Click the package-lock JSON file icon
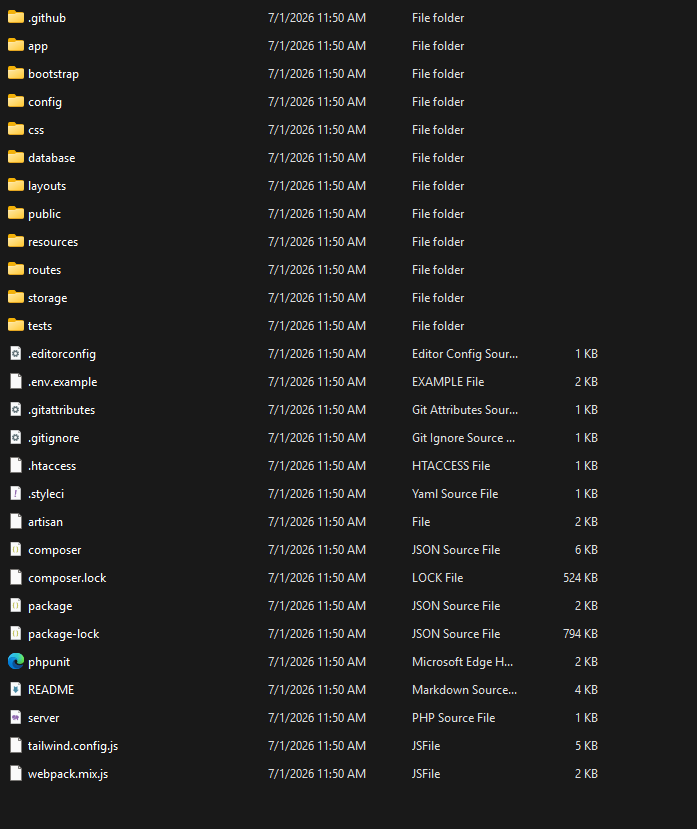697x829 pixels. 16,633
